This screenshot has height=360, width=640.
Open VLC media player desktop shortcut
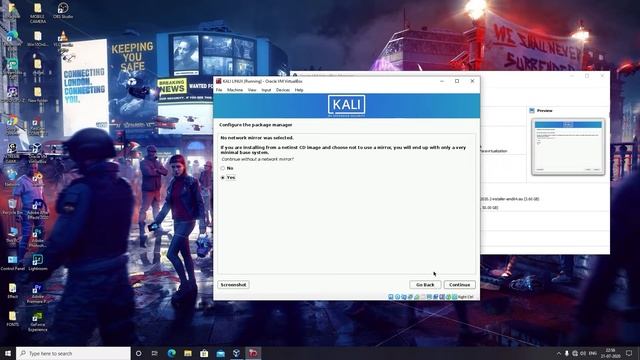tap(63, 39)
